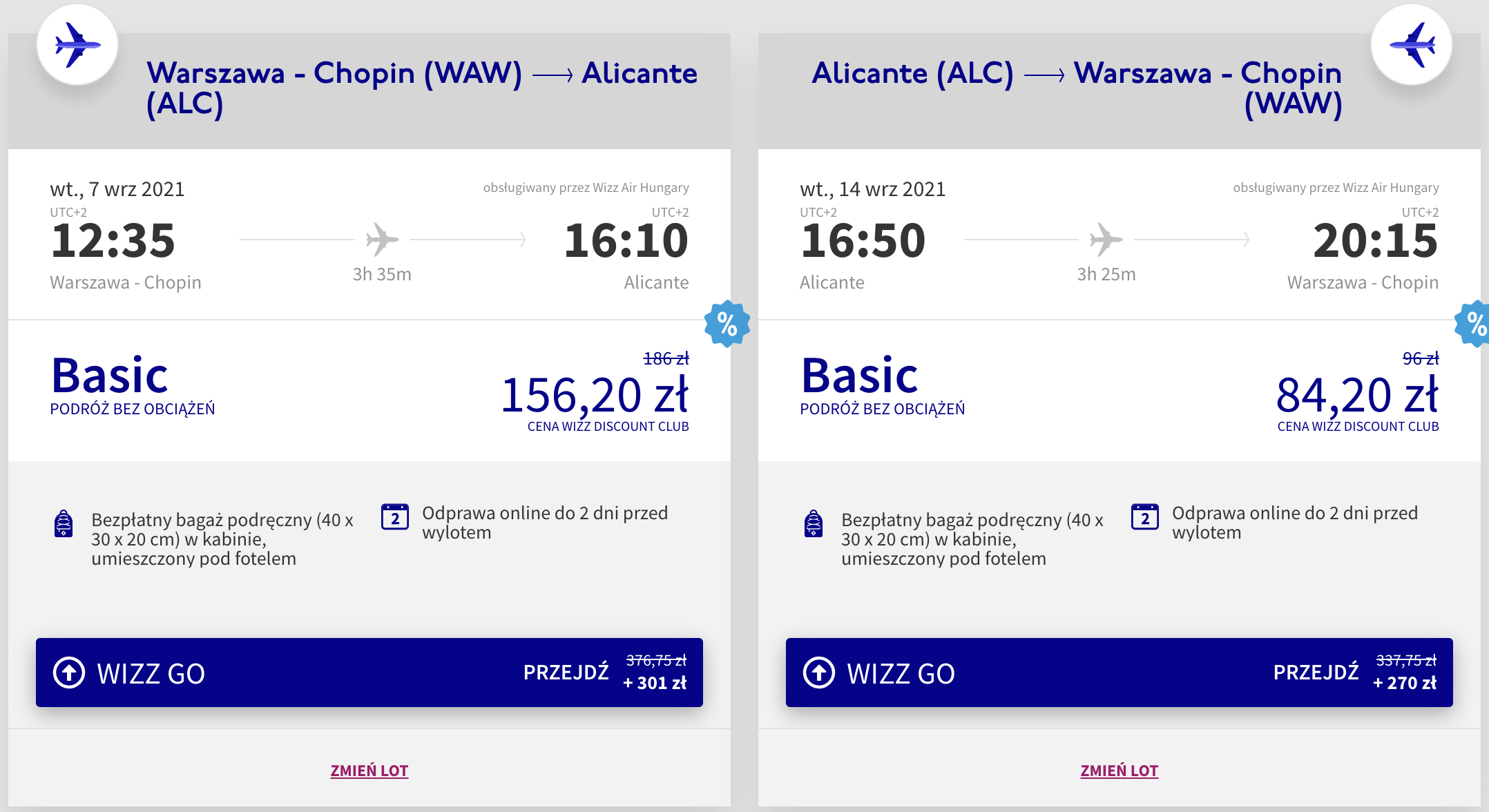The width and height of the screenshot is (1489, 812).
Task: Upgrade the return flight to WIZZ GO for +270 zł
Action: coord(1120,673)
